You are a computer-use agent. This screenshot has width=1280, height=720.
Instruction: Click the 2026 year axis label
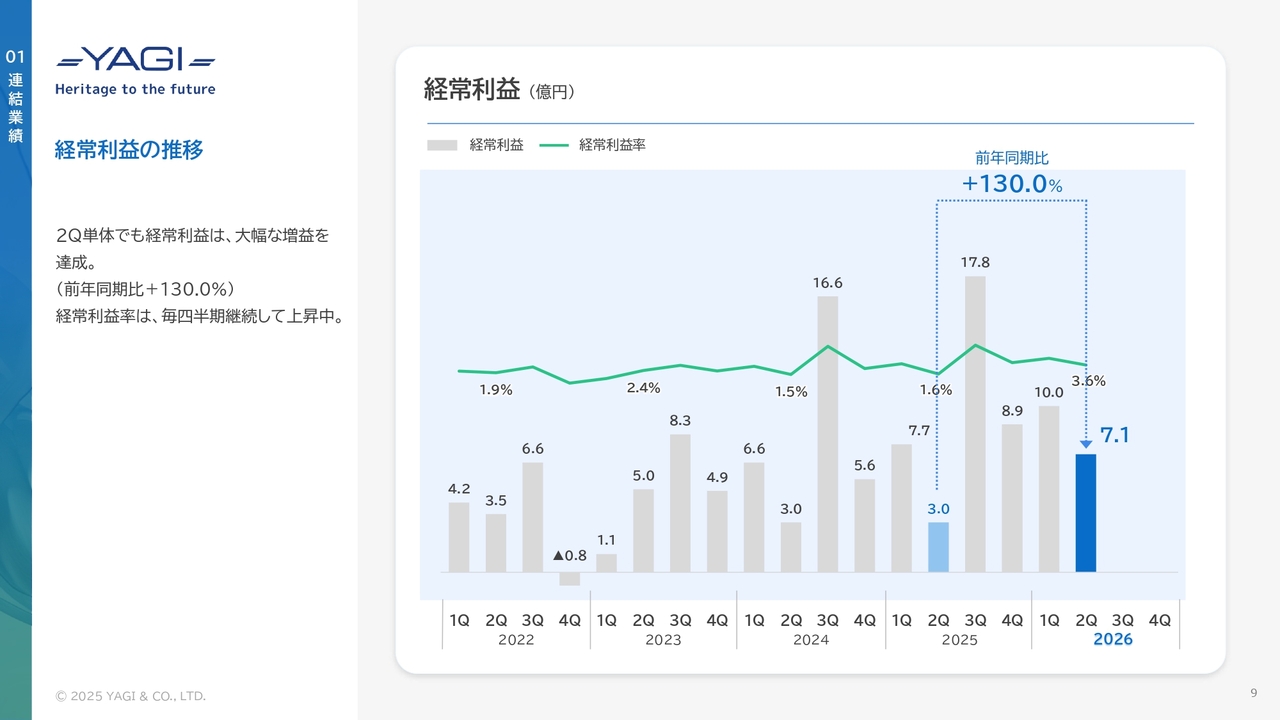pyautogui.click(x=1112, y=640)
